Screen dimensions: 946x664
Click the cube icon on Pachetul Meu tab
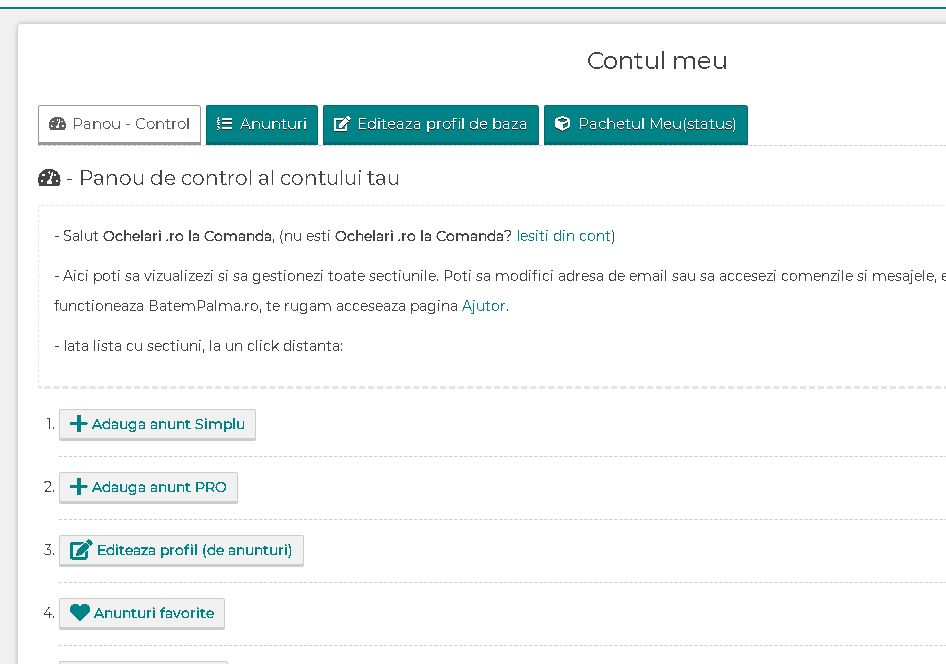(563, 124)
